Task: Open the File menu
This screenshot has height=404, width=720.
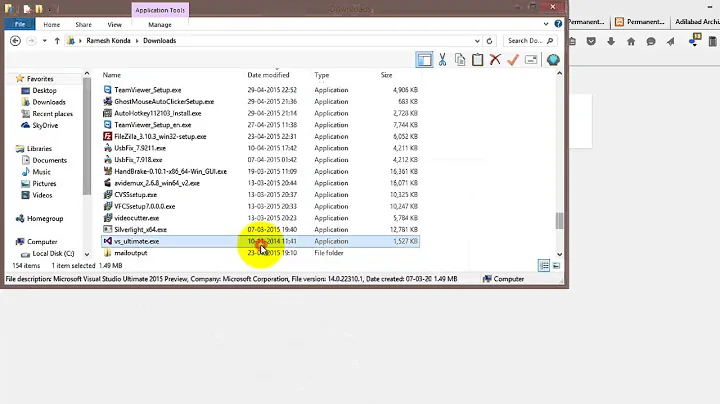Action: (20, 24)
